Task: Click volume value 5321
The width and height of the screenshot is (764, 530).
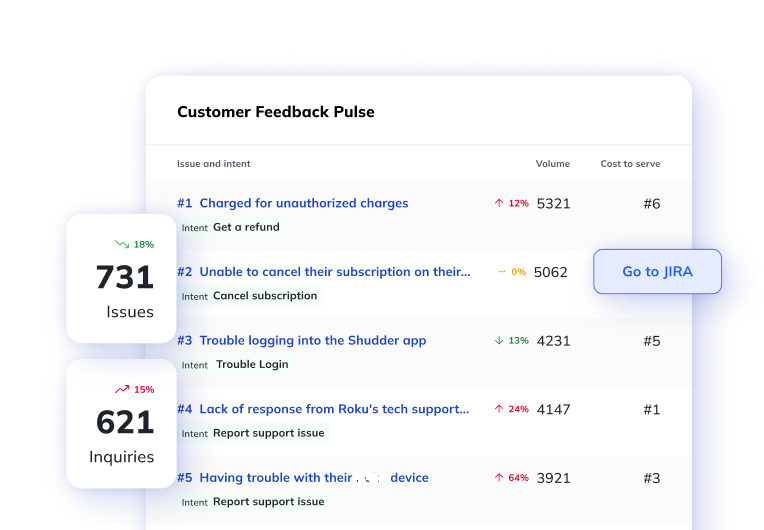Action: (x=554, y=204)
